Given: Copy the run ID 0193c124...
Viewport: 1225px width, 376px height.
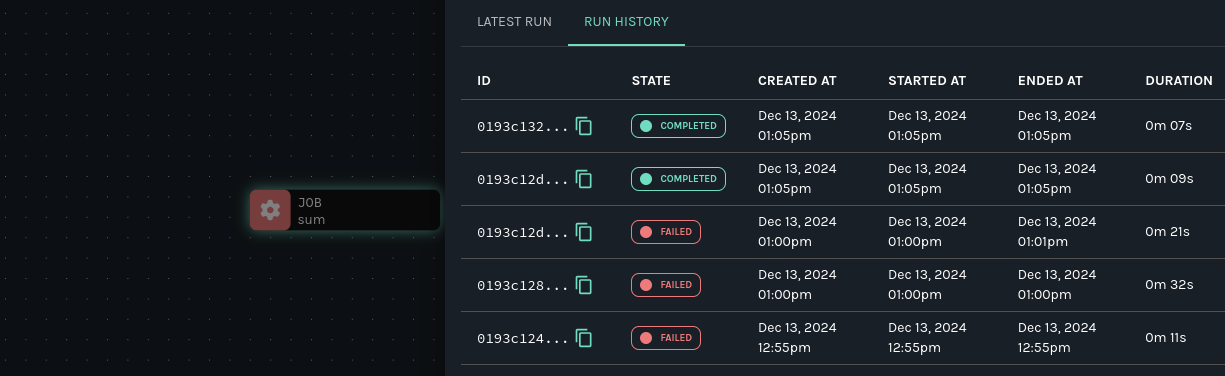Looking at the screenshot, I should coord(584,338).
